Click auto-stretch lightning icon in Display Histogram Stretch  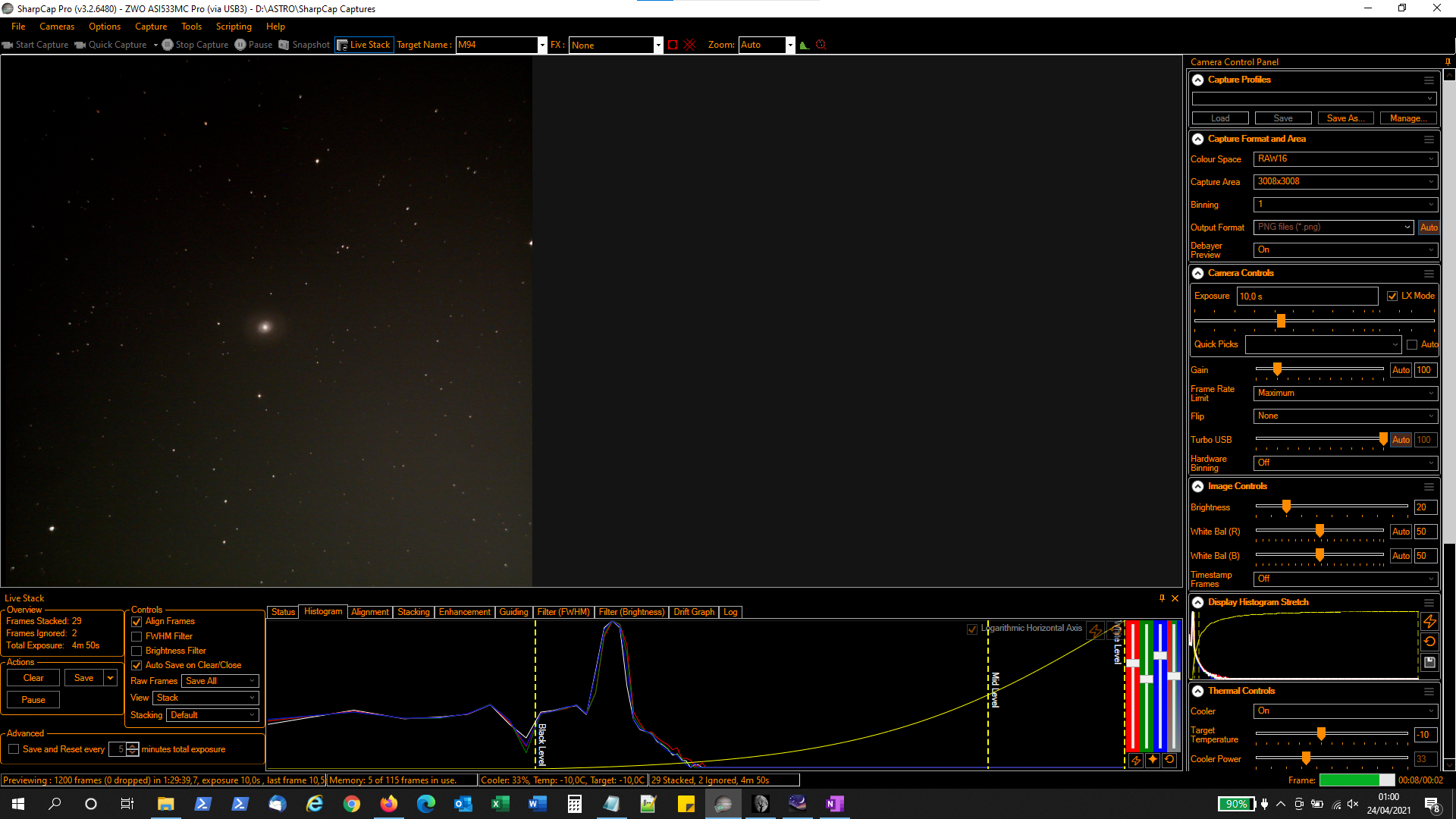(1429, 622)
